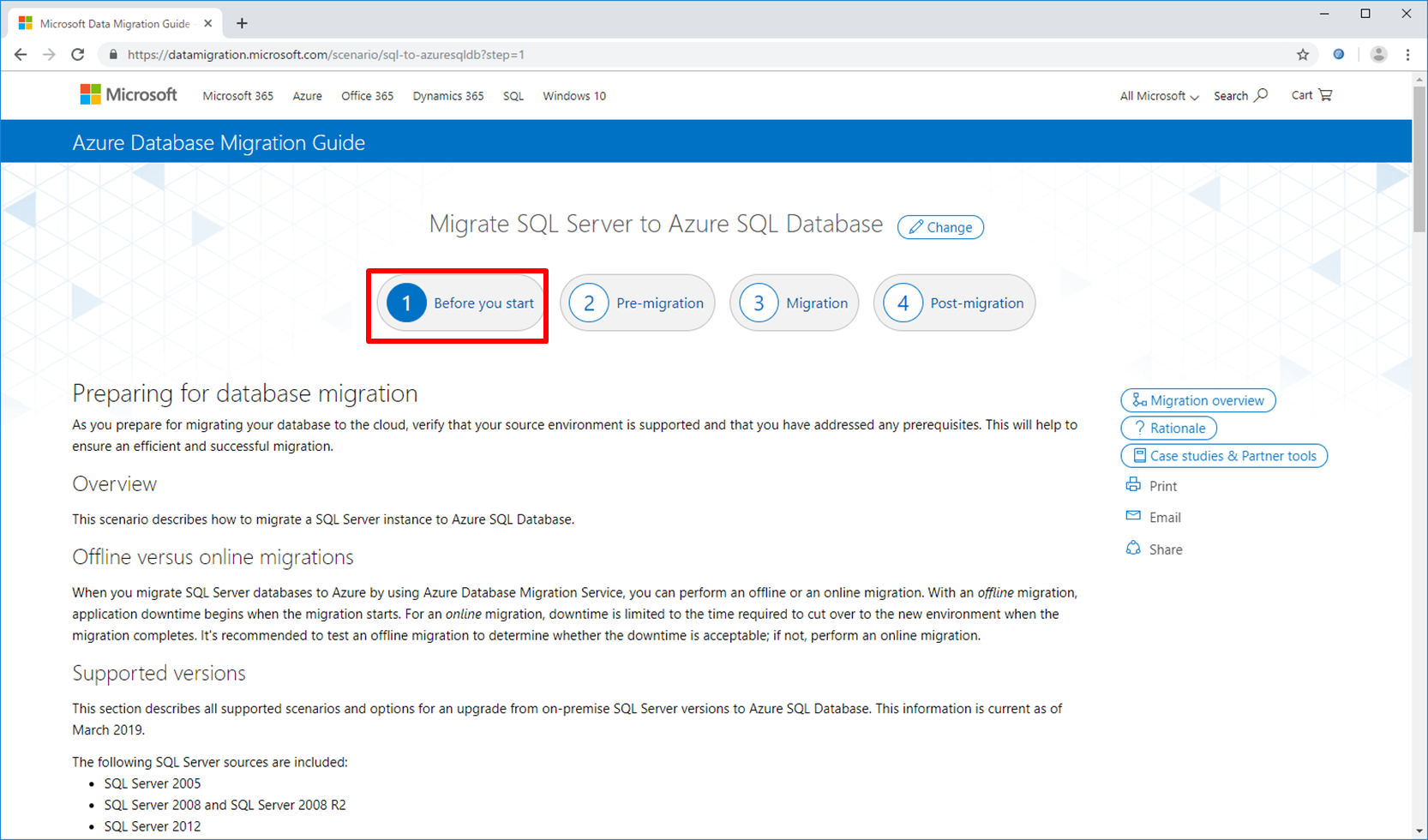Click the Change scenario button

940,227
